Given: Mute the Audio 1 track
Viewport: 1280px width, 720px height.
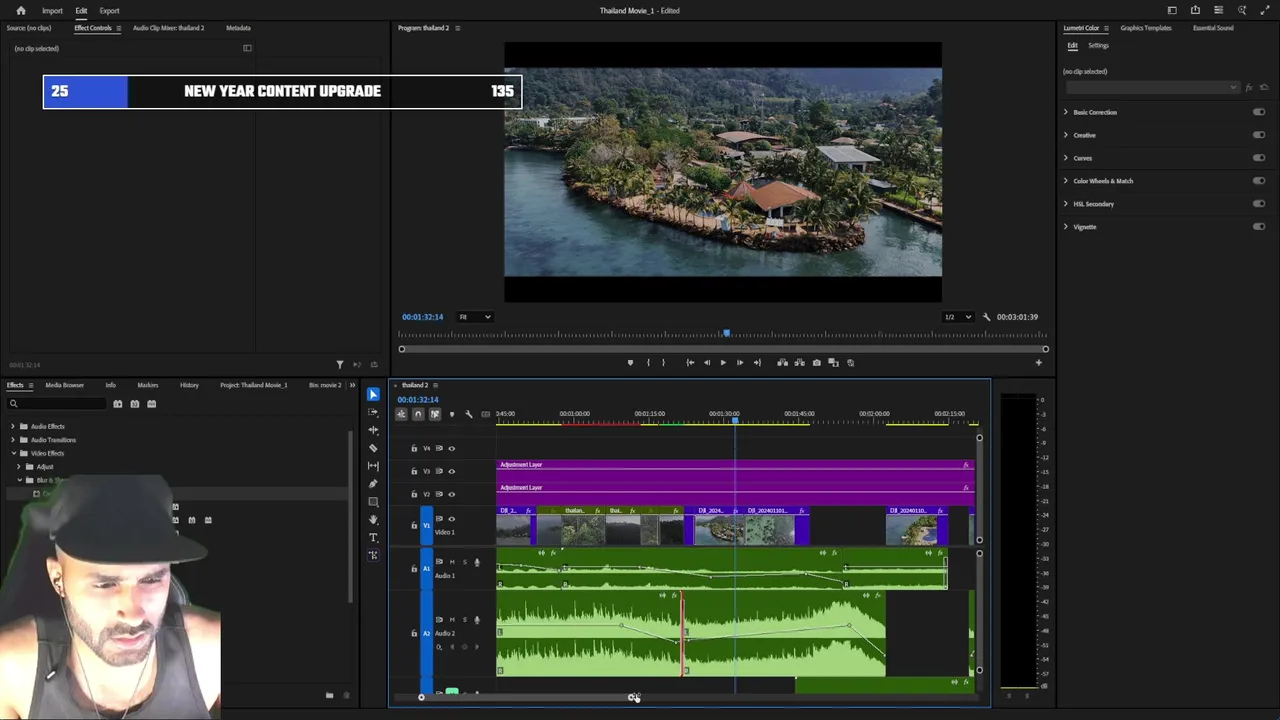Looking at the screenshot, I should (451, 562).
